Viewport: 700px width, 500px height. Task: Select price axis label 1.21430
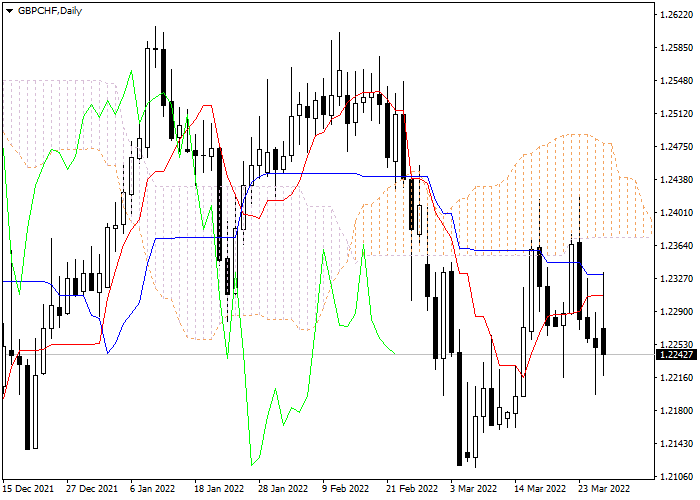676,443
